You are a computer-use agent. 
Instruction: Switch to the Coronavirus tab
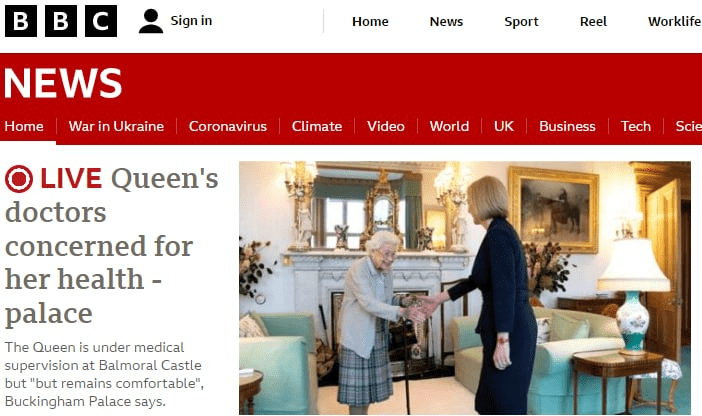(228, 126)
